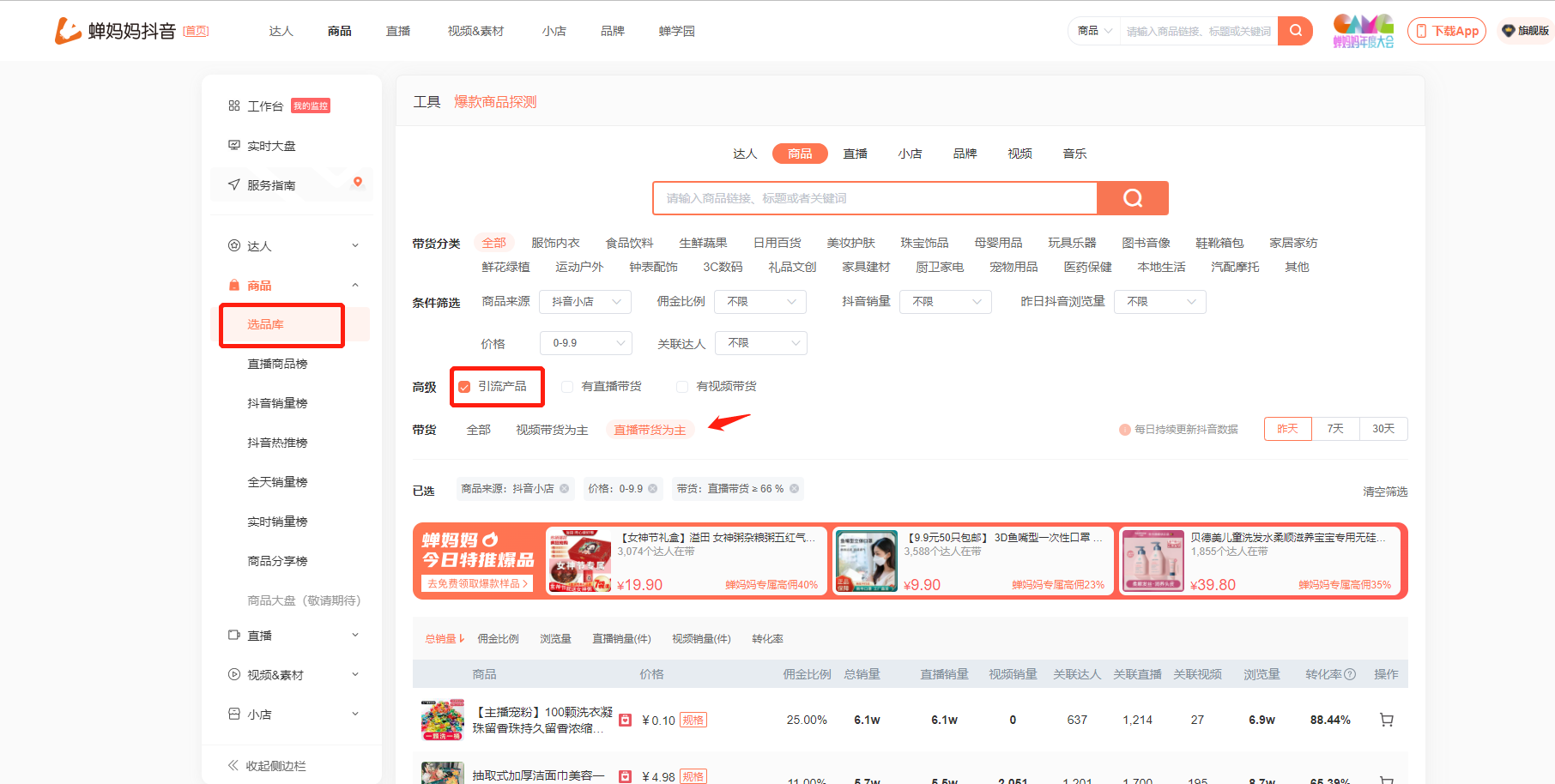Click the shop icon beside ¥0.10 price

pyautogui.click(x=625, y=721)
